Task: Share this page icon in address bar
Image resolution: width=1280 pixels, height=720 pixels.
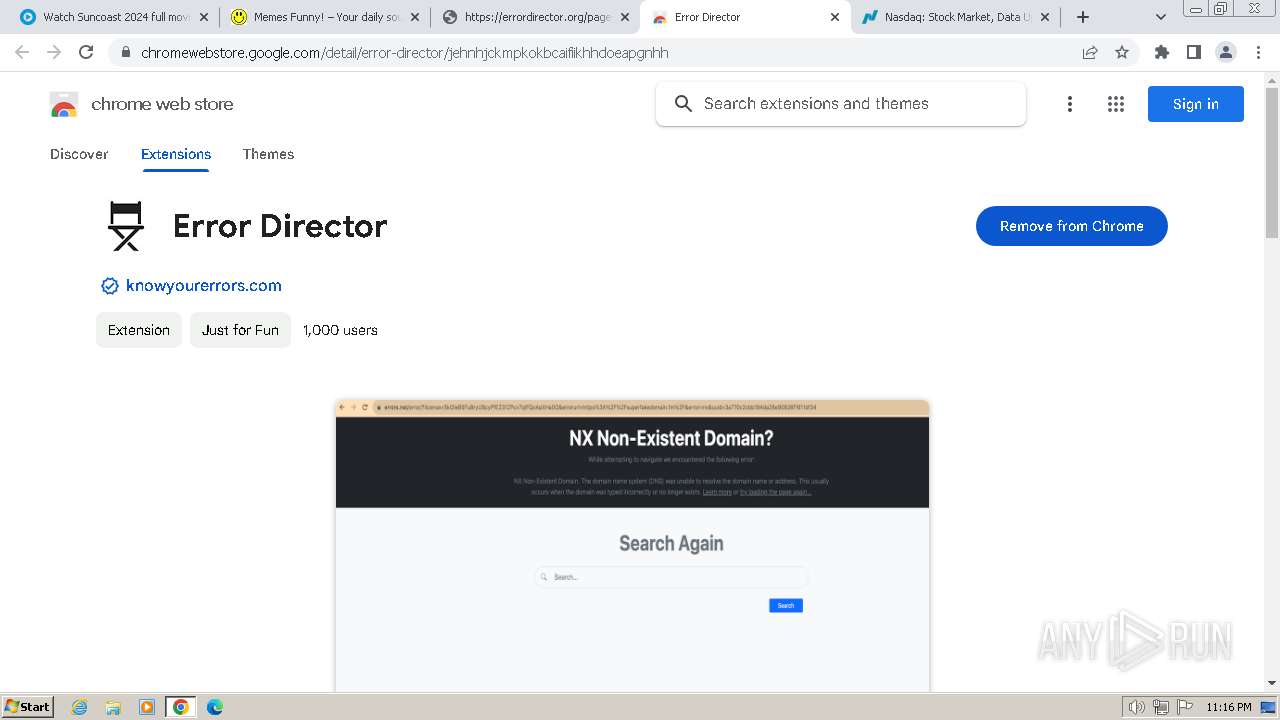Action: tap(1090, 52)
